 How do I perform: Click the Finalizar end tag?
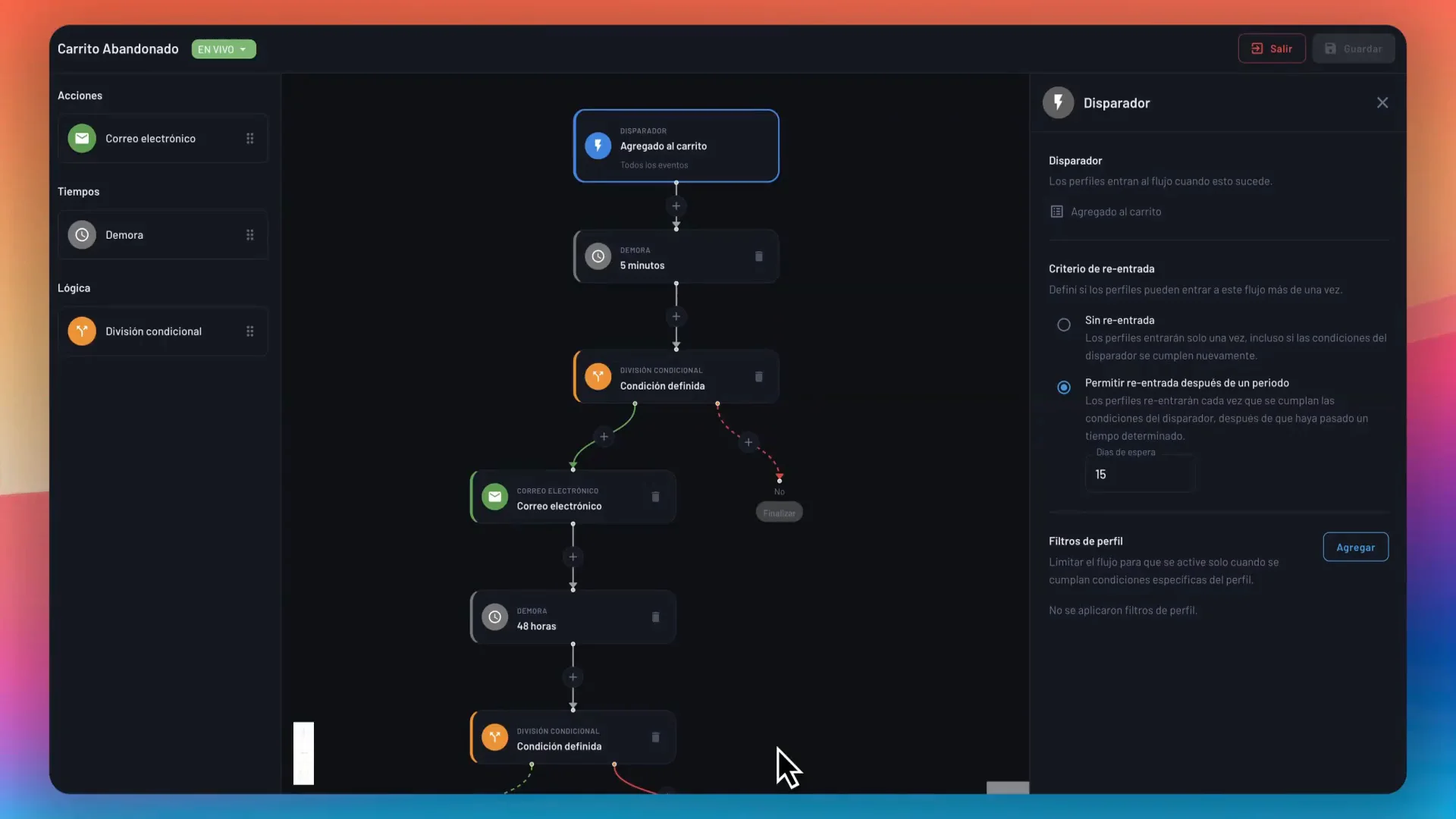click(x=779, y=513)
